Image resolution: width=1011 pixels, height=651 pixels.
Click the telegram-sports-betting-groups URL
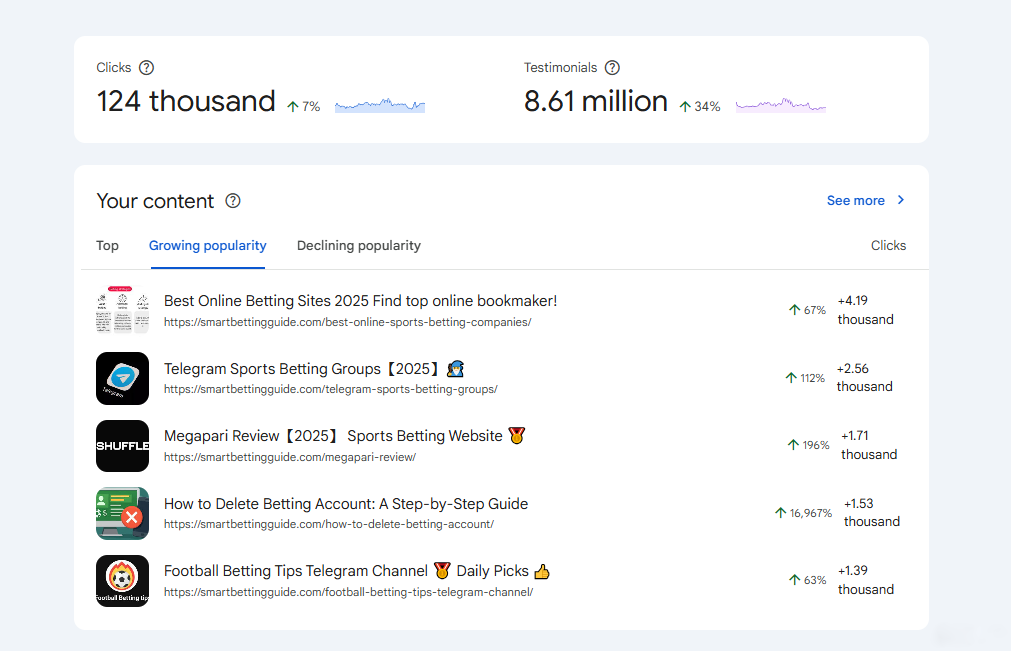click(x=330, y=389)
